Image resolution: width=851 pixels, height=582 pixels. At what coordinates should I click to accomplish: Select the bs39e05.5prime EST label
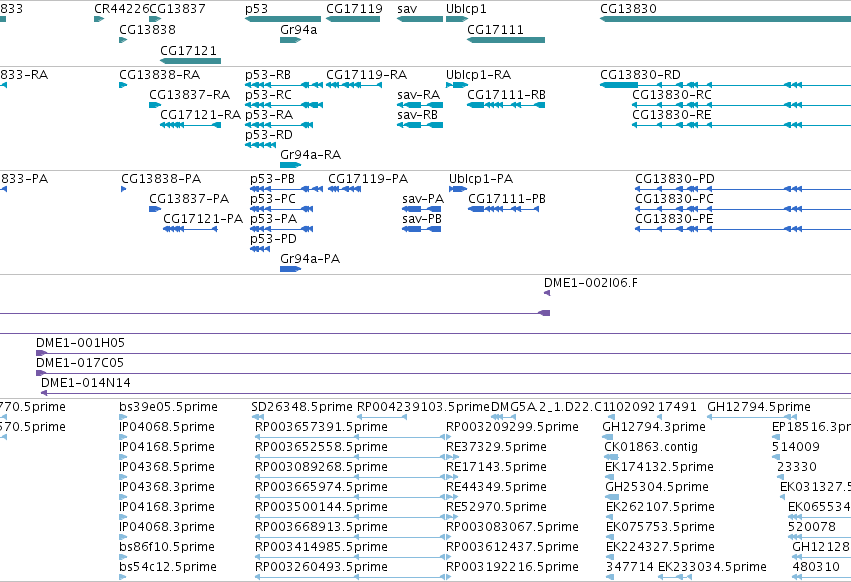pos(168,407)
